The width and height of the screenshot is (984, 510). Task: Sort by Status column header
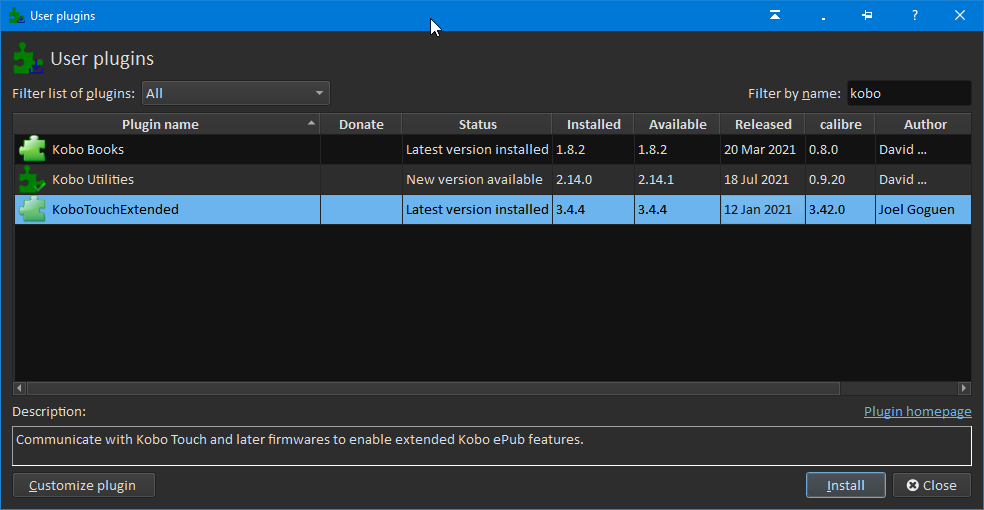tap(477, 124)
